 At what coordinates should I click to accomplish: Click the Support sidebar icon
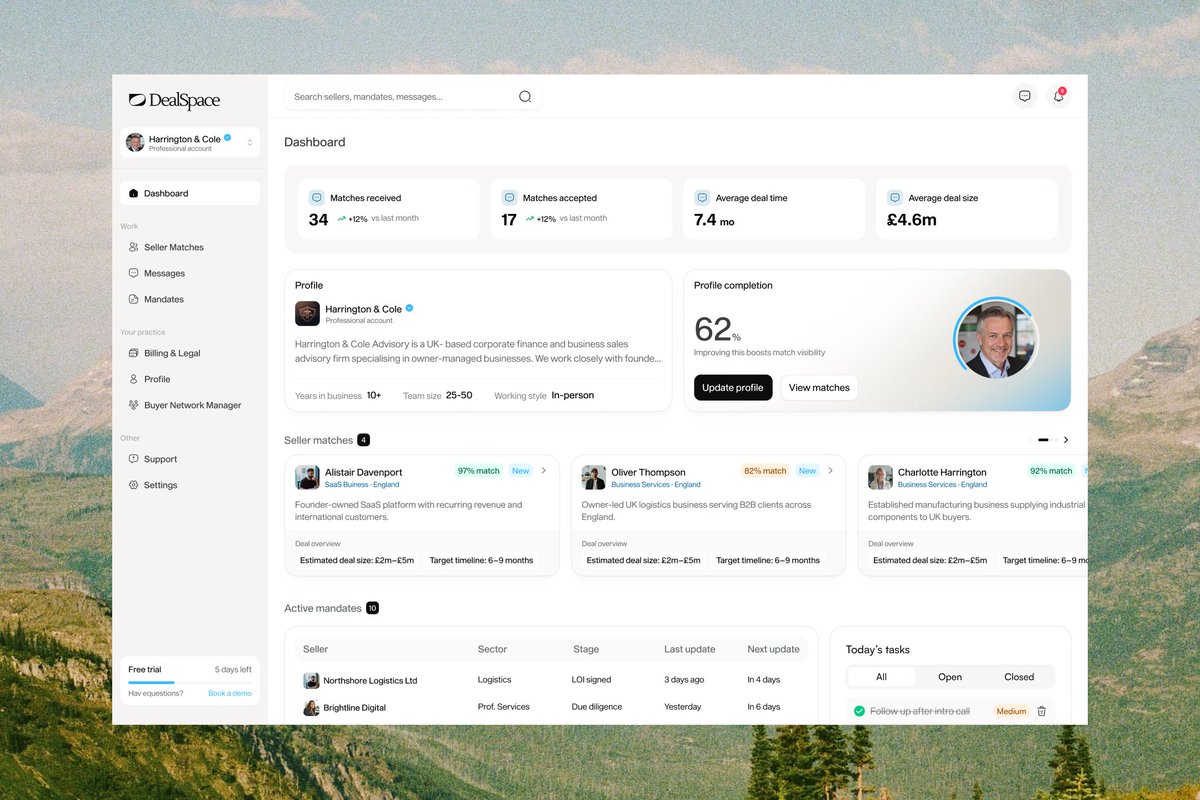coord(134,459)
